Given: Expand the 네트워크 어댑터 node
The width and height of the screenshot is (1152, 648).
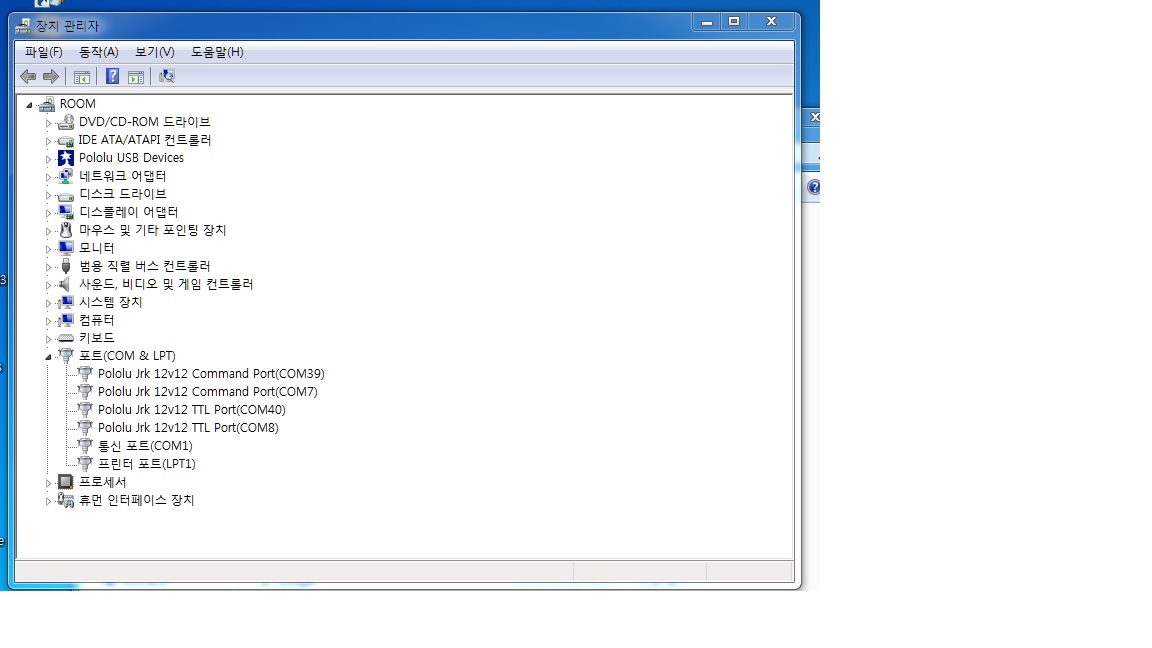Looking at the screenshot, I should coord(48,177).
